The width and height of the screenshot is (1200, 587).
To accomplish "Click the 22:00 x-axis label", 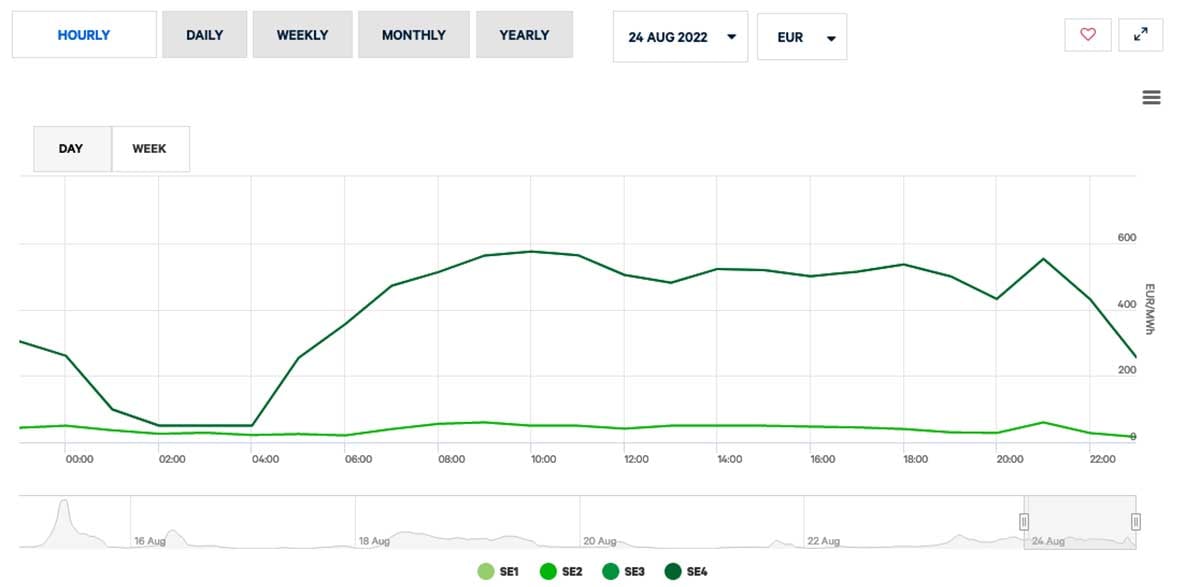I will [x=1102, y=460].
